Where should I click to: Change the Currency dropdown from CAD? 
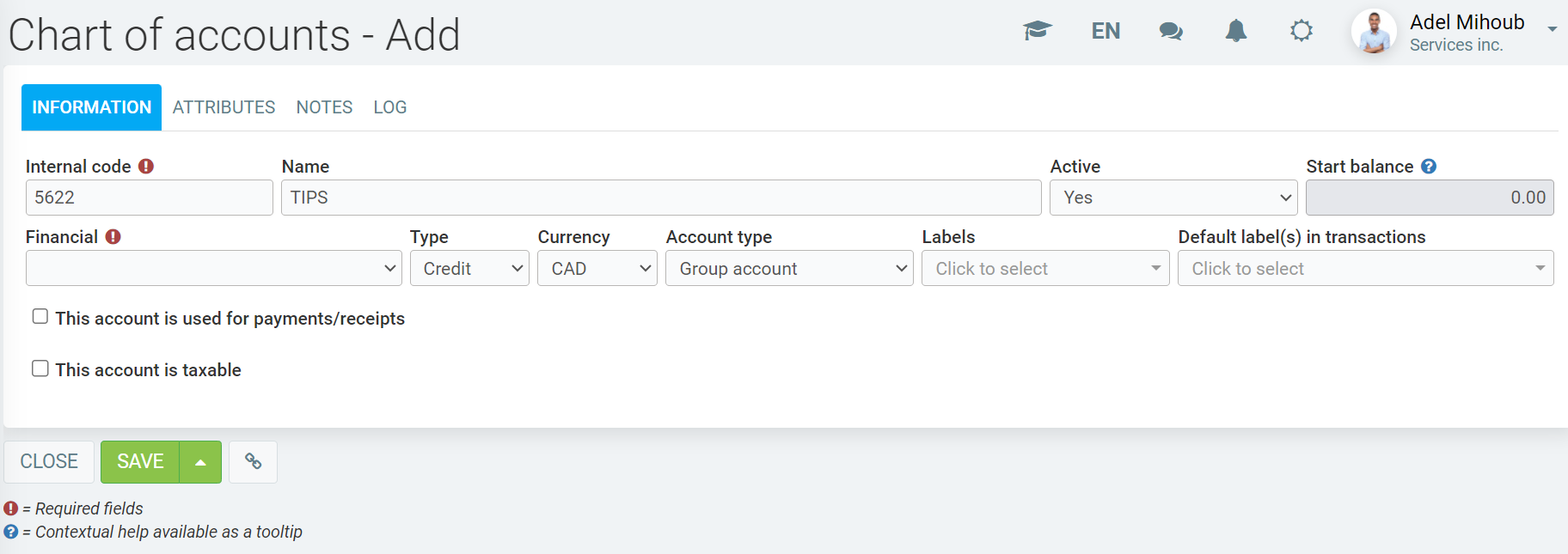coord(597,269)
